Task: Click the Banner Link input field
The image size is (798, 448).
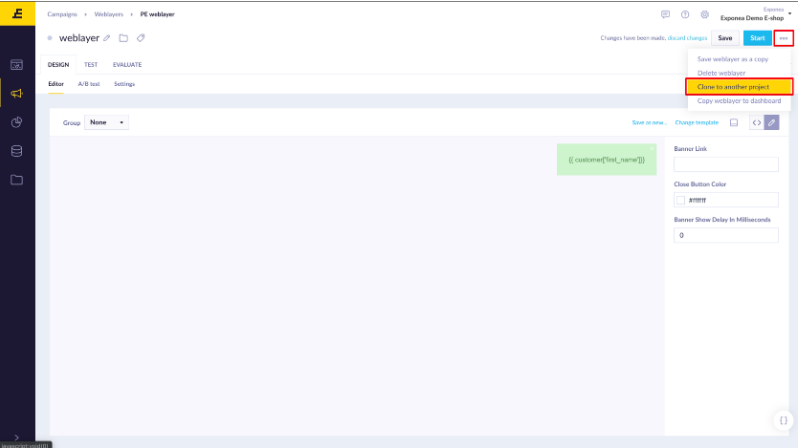Action: (726, 164)
